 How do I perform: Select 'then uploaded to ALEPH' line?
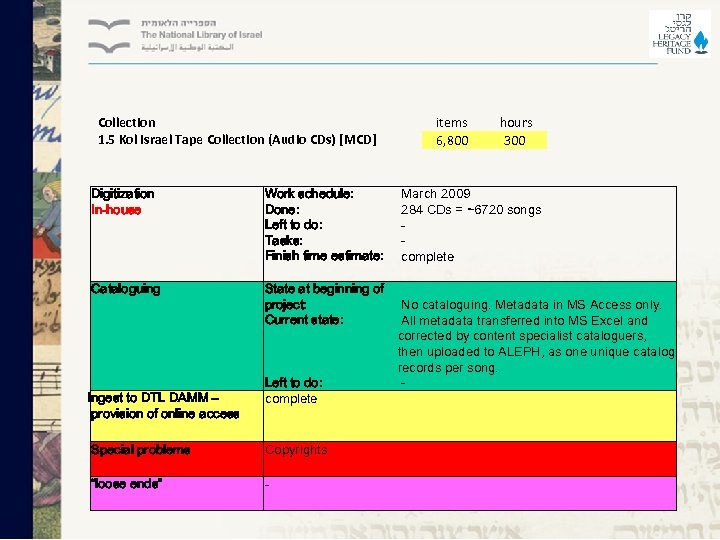[536, 352]
